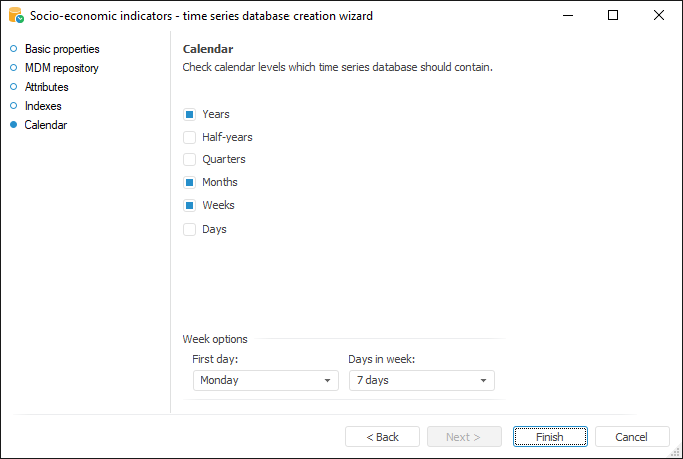This screenshot has width=683, height=459.
Task: Click the database wizard title bar icon
Action: (16, 16)
